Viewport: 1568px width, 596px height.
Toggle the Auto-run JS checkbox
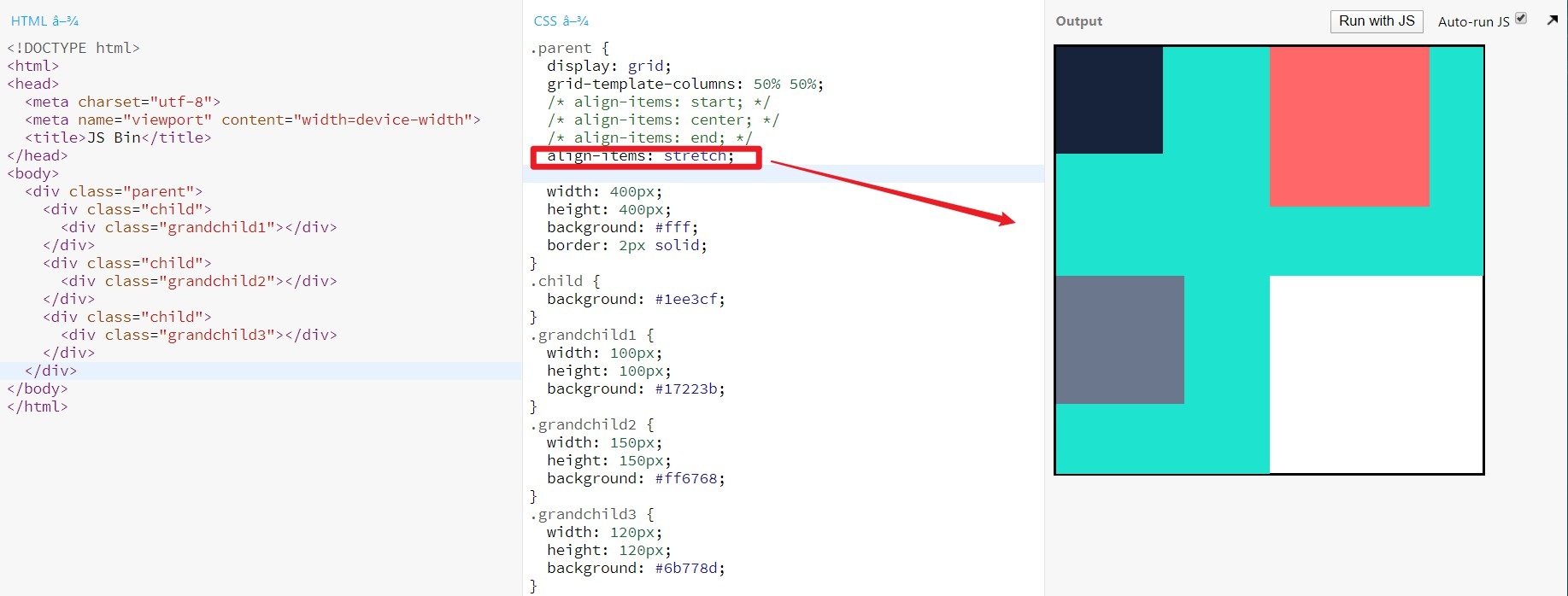coord(1521,18)
